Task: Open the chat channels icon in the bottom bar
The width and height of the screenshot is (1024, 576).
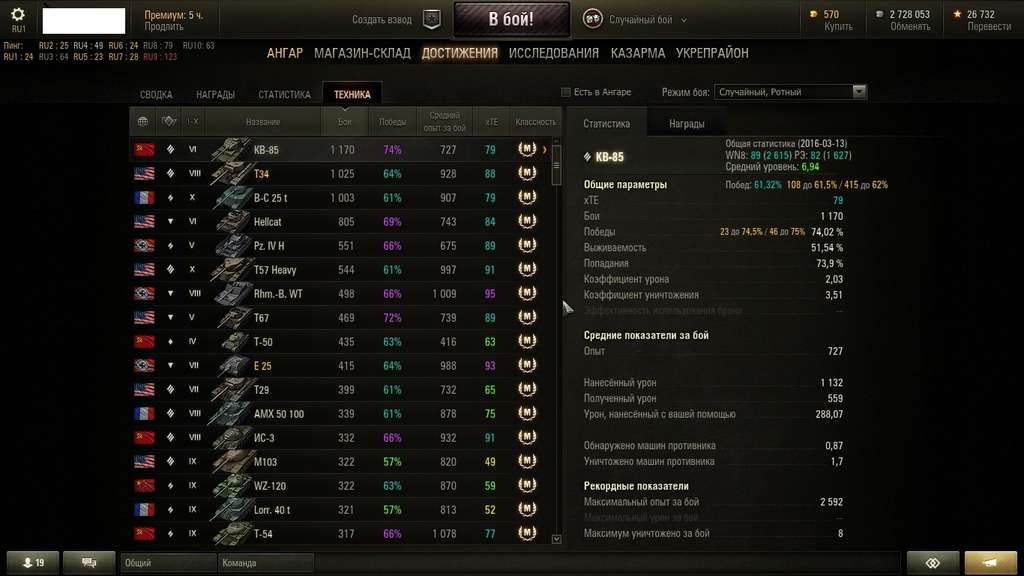Action: (89, 562)
